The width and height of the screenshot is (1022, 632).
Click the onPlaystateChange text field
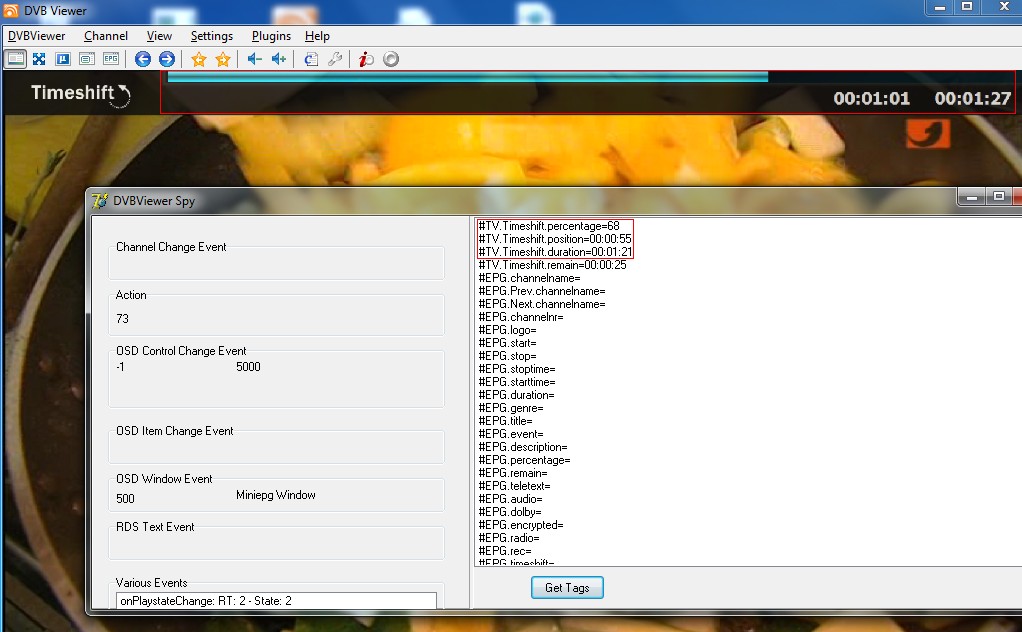(276, 601)
